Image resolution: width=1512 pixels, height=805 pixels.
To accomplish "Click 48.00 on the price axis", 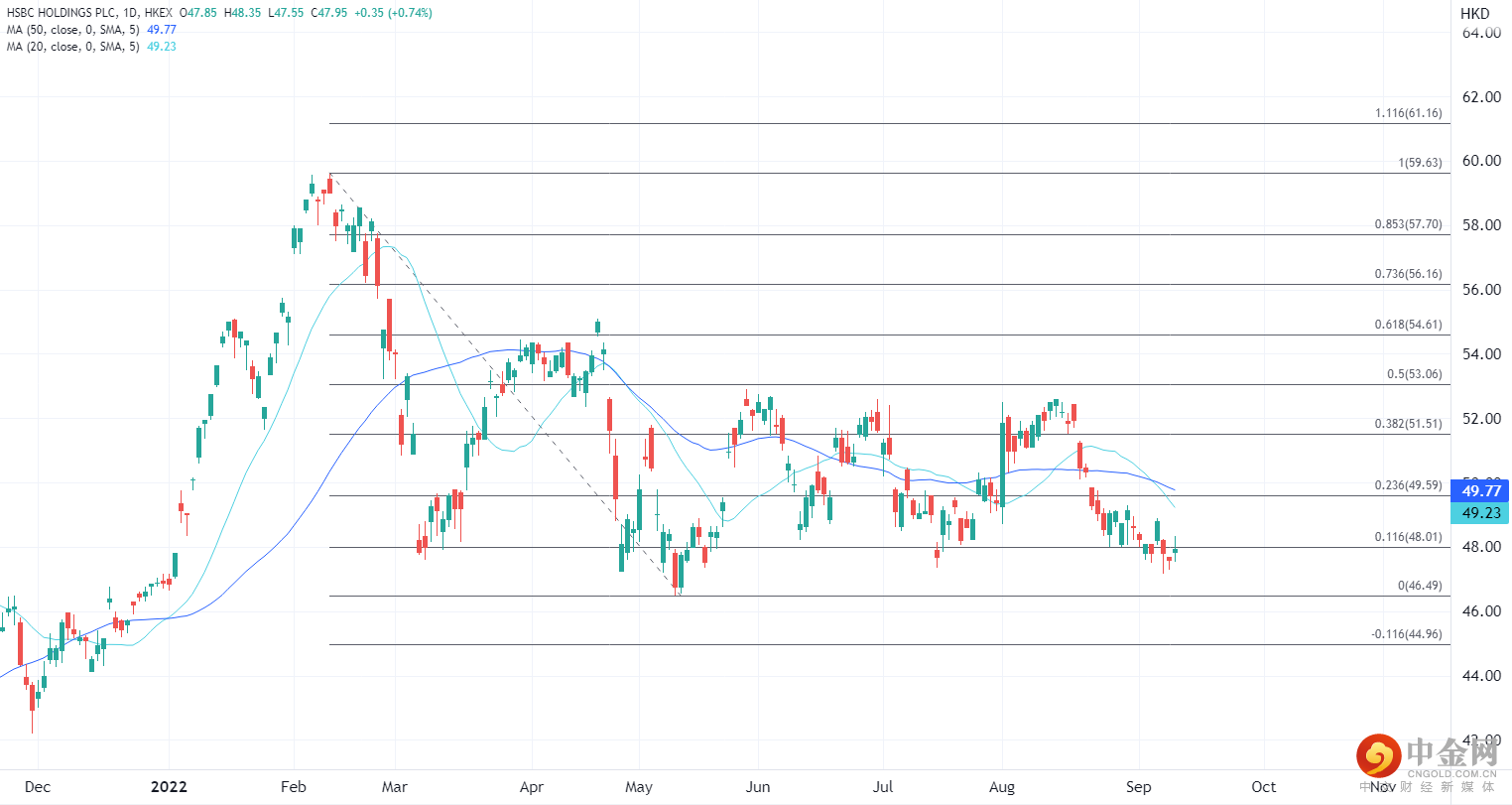I will [1481, 547].
